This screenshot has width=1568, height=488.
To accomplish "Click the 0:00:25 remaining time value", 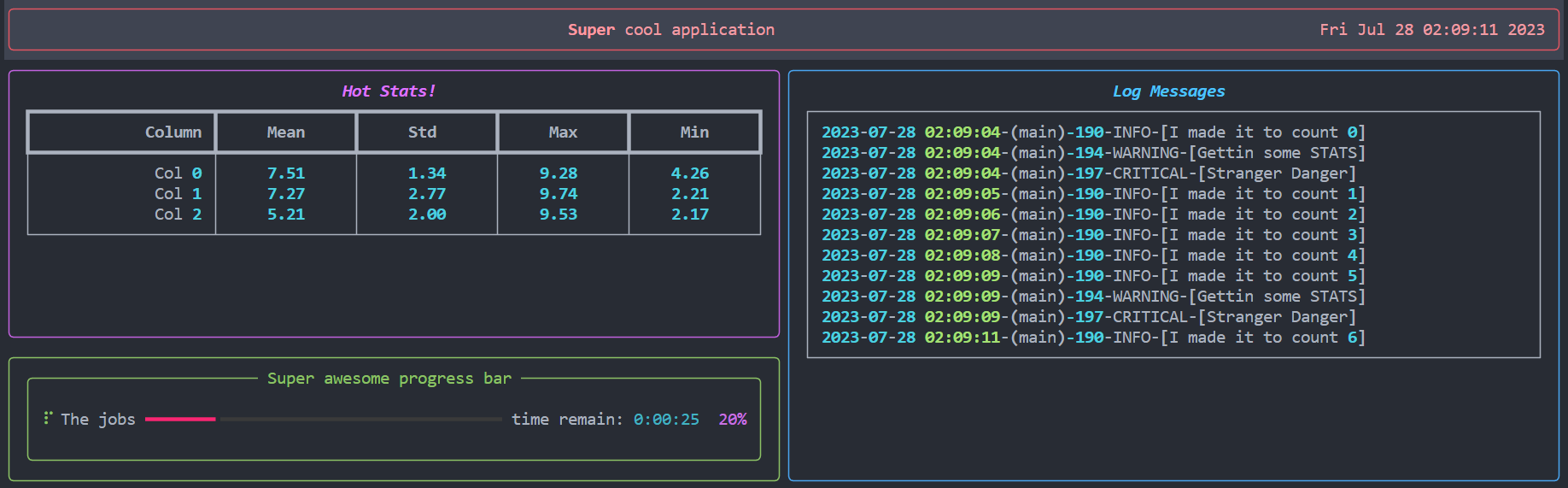I will [x=666, y=420].
